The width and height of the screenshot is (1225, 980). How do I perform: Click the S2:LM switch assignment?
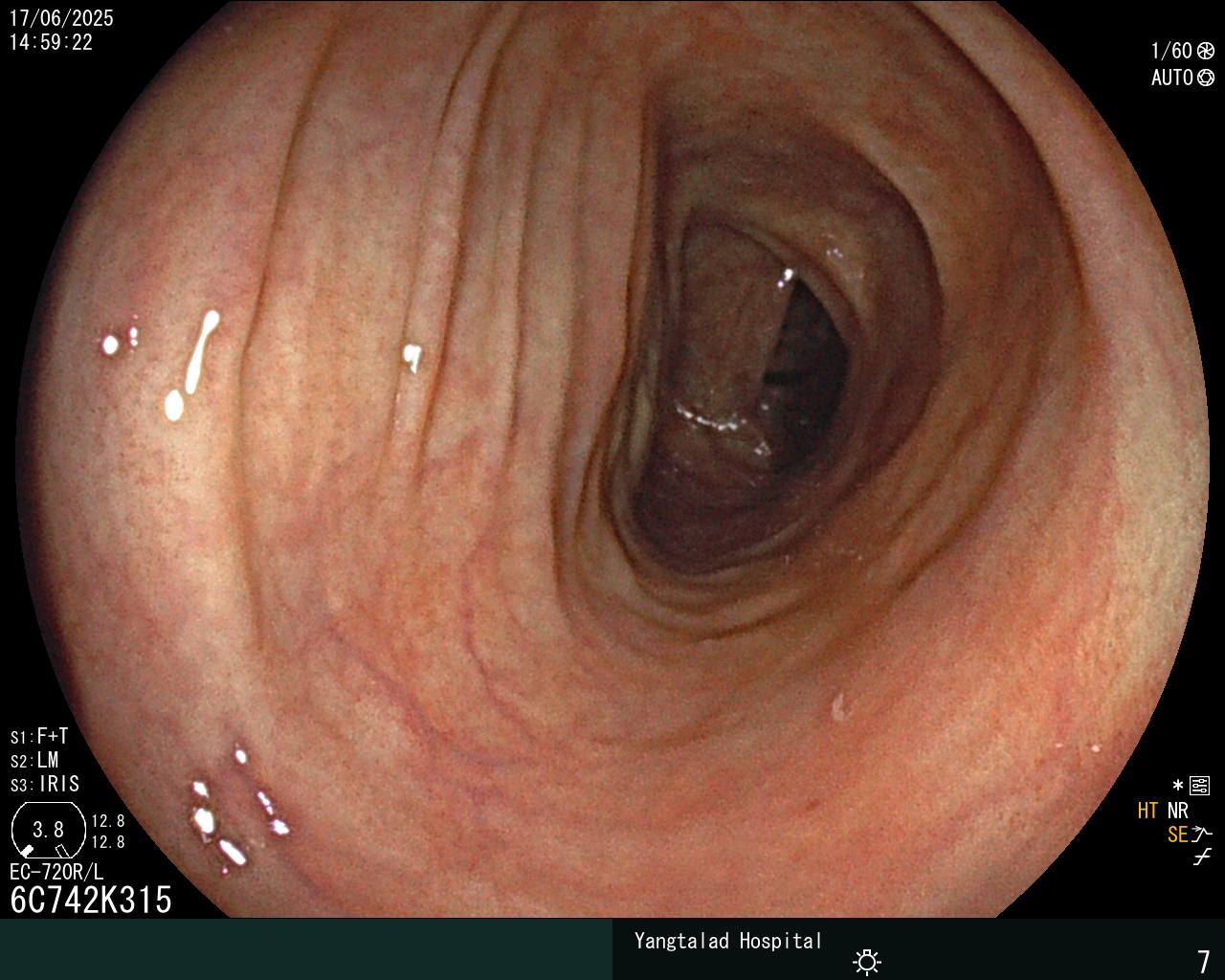coord(34,761)
